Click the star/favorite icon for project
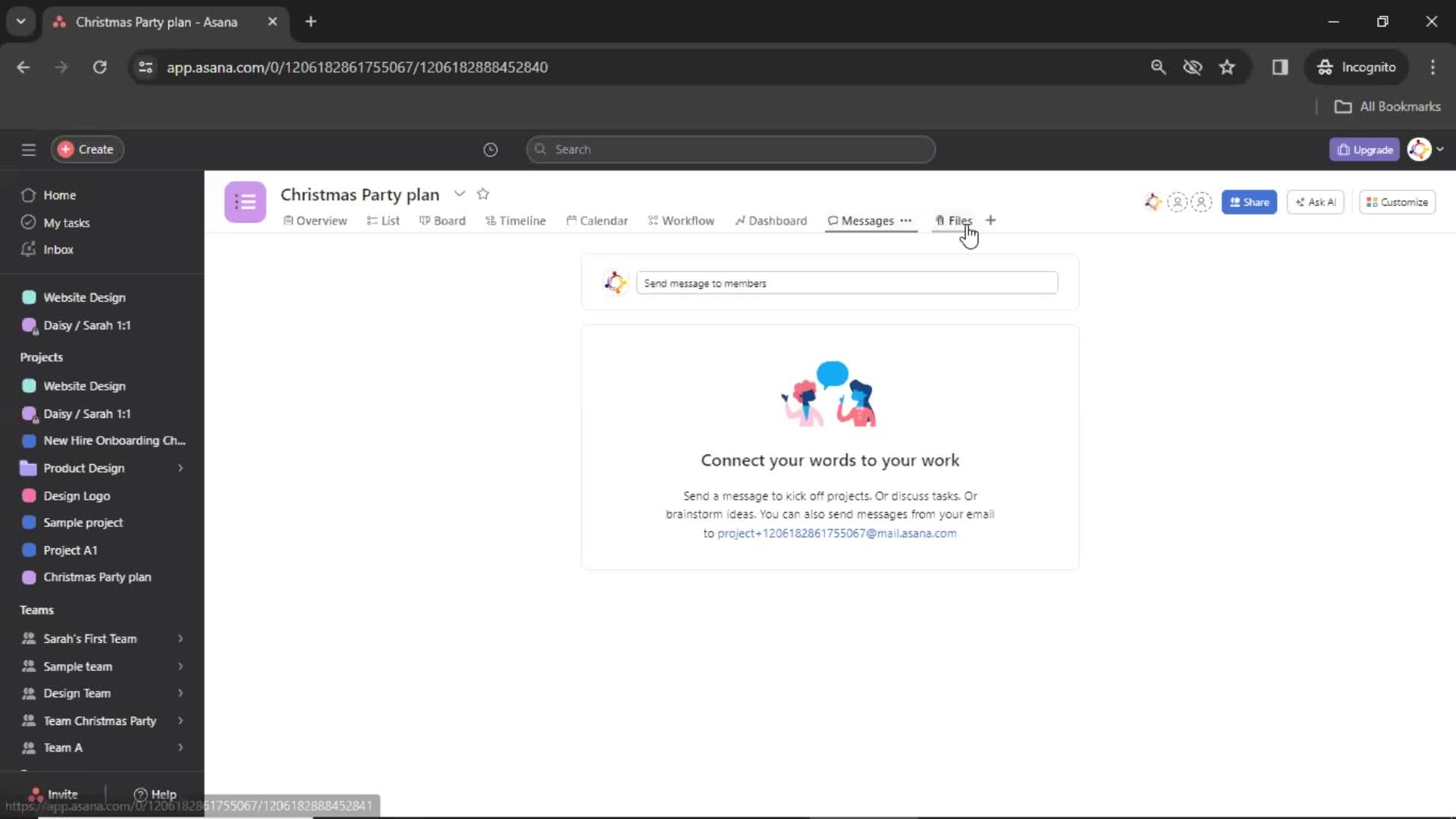This screenshot has width=1456, height=819. [x=484, y=194]
